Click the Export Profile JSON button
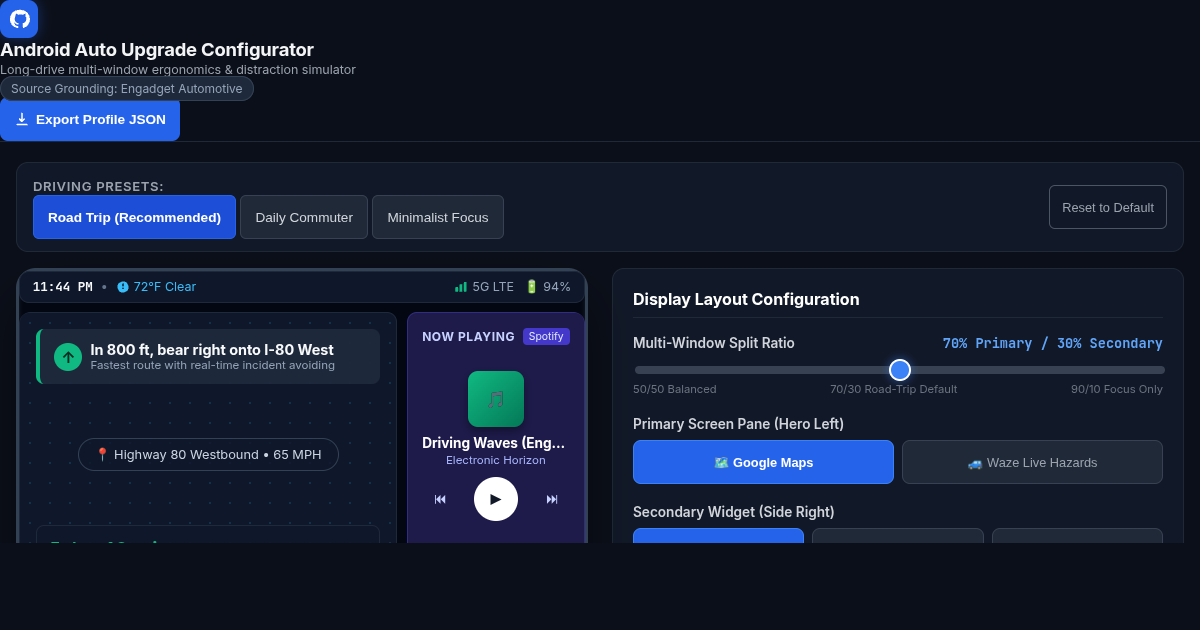The width and height of the screenshot is (1200, 630). pyautogui.click(x=90, y=119)
